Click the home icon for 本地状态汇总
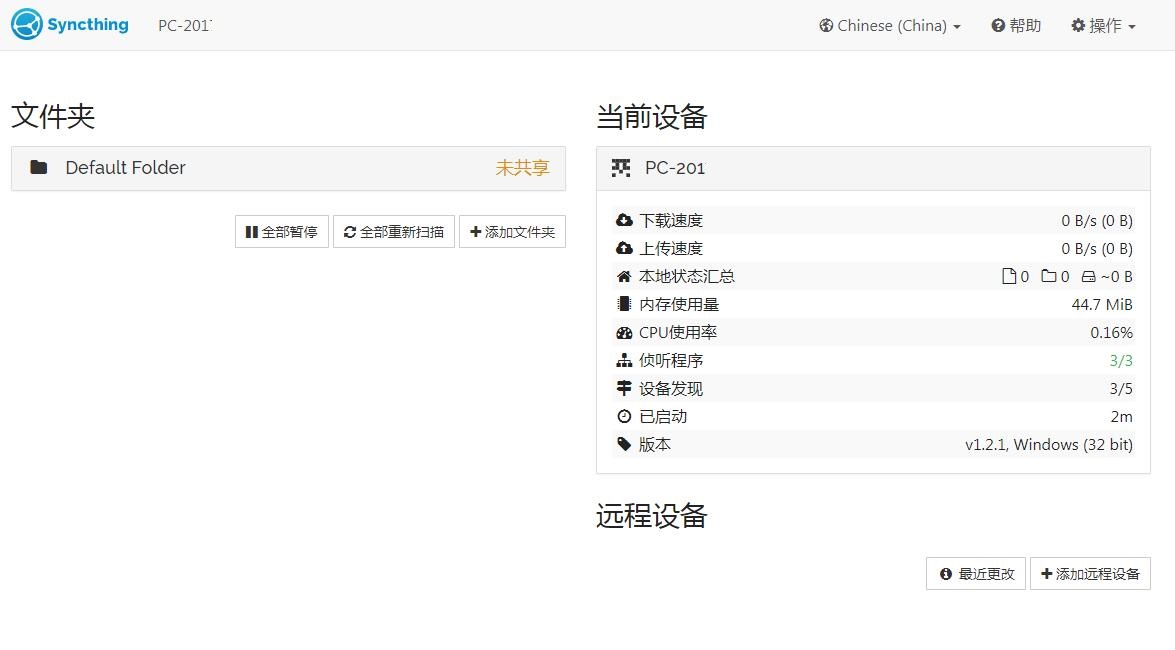The image size is (1175, 650). click(624, 277)
